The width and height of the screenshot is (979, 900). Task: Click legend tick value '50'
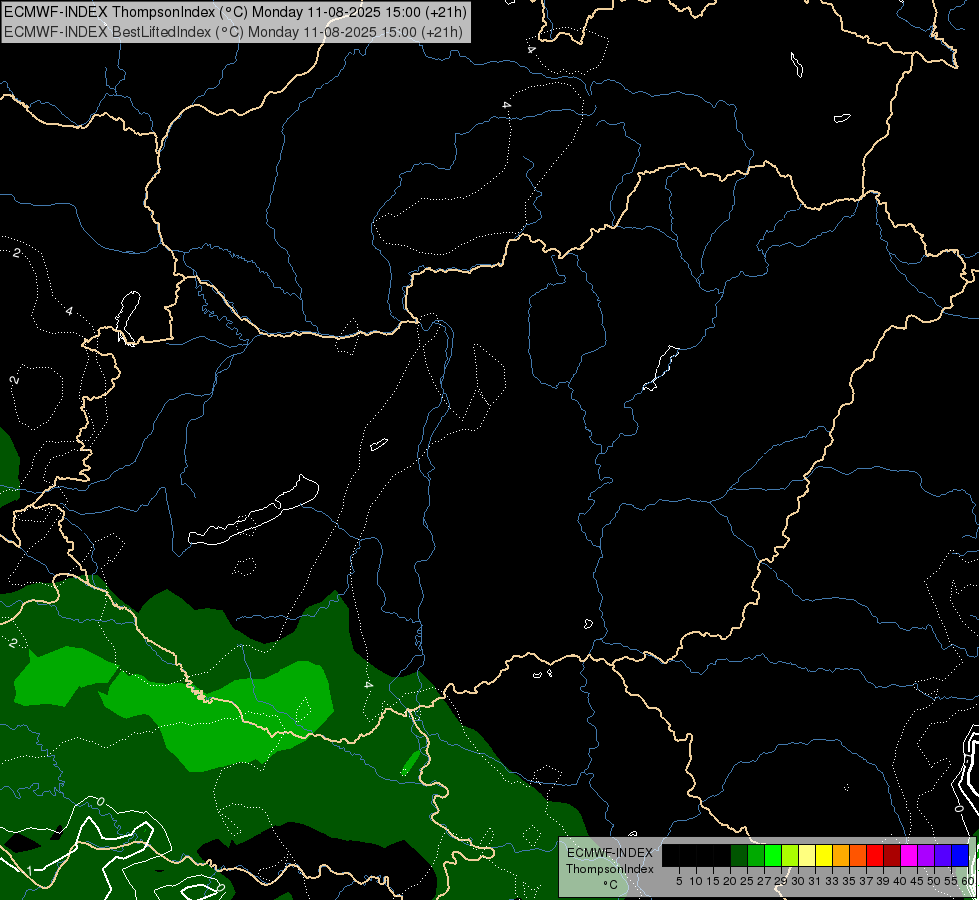click(x=935, y=881)
